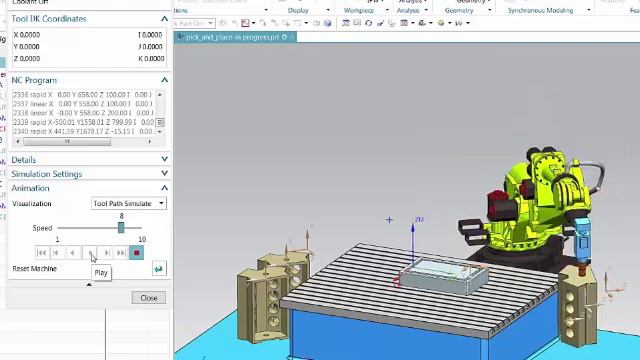The width and height of the screenshot is (640, 360).
Task: Collapse the NC Program section
Action: 164,80
